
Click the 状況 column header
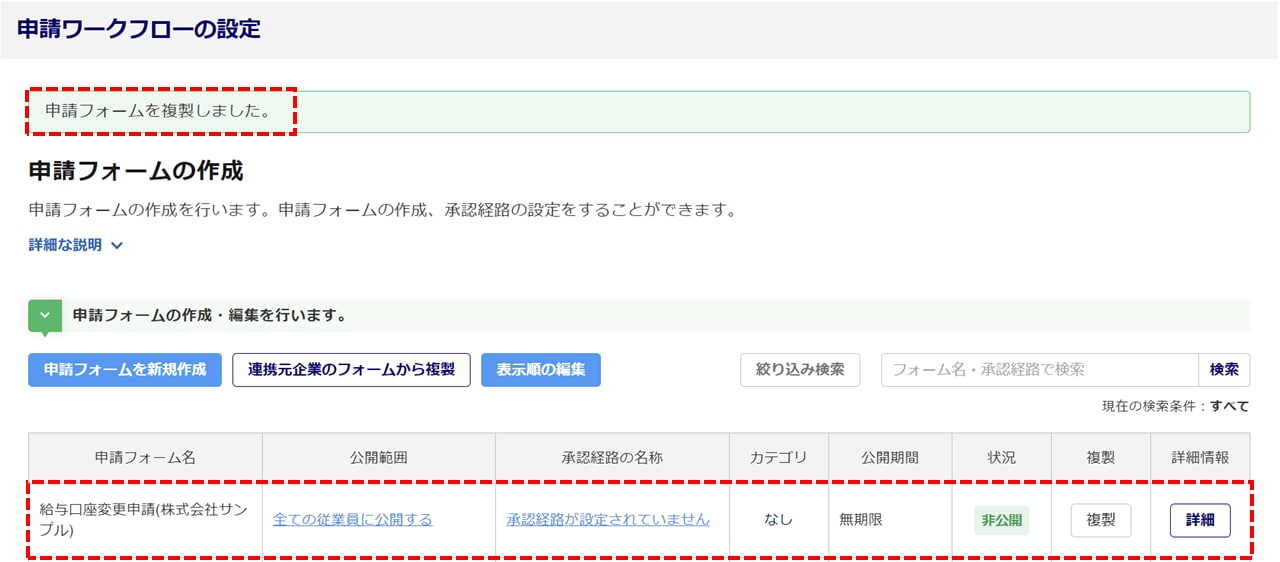pyautogui.click(x=1001, y=457)
